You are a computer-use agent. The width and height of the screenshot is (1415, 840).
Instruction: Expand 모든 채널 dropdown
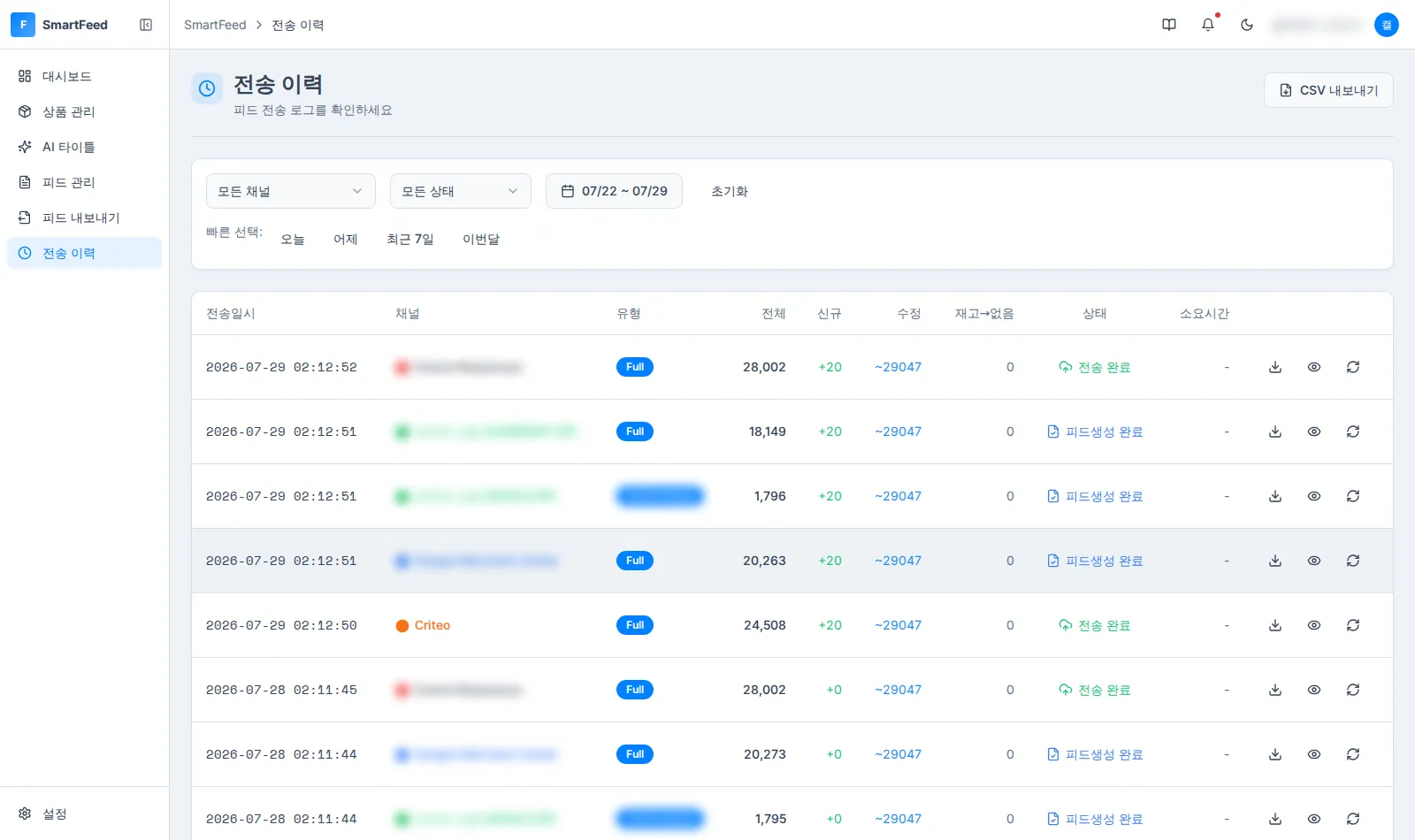pyautogui.click(x=290, y=191)
